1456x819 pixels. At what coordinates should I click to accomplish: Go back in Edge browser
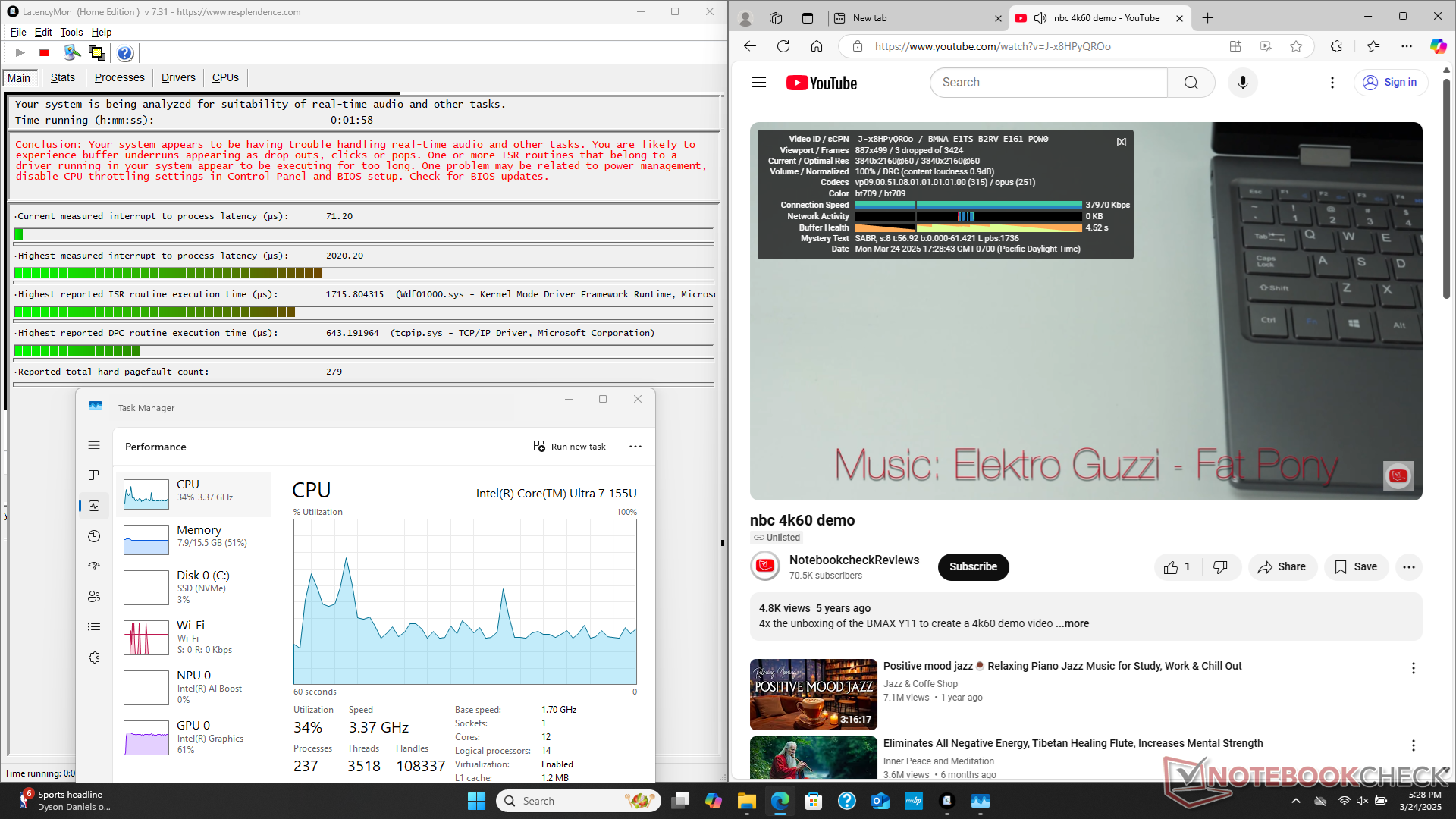(750, 46)
